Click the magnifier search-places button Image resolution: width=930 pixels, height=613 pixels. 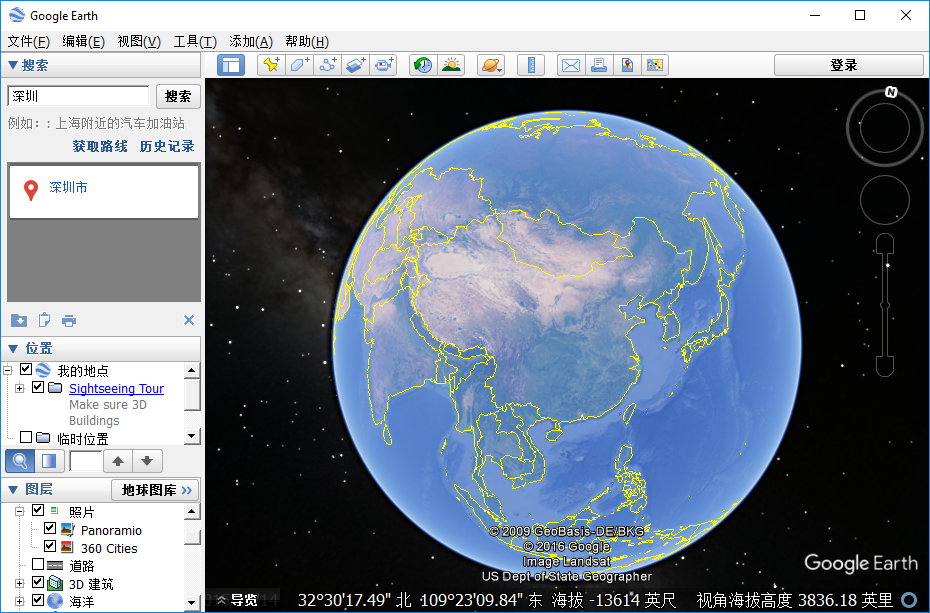click(x=20, y=461)
